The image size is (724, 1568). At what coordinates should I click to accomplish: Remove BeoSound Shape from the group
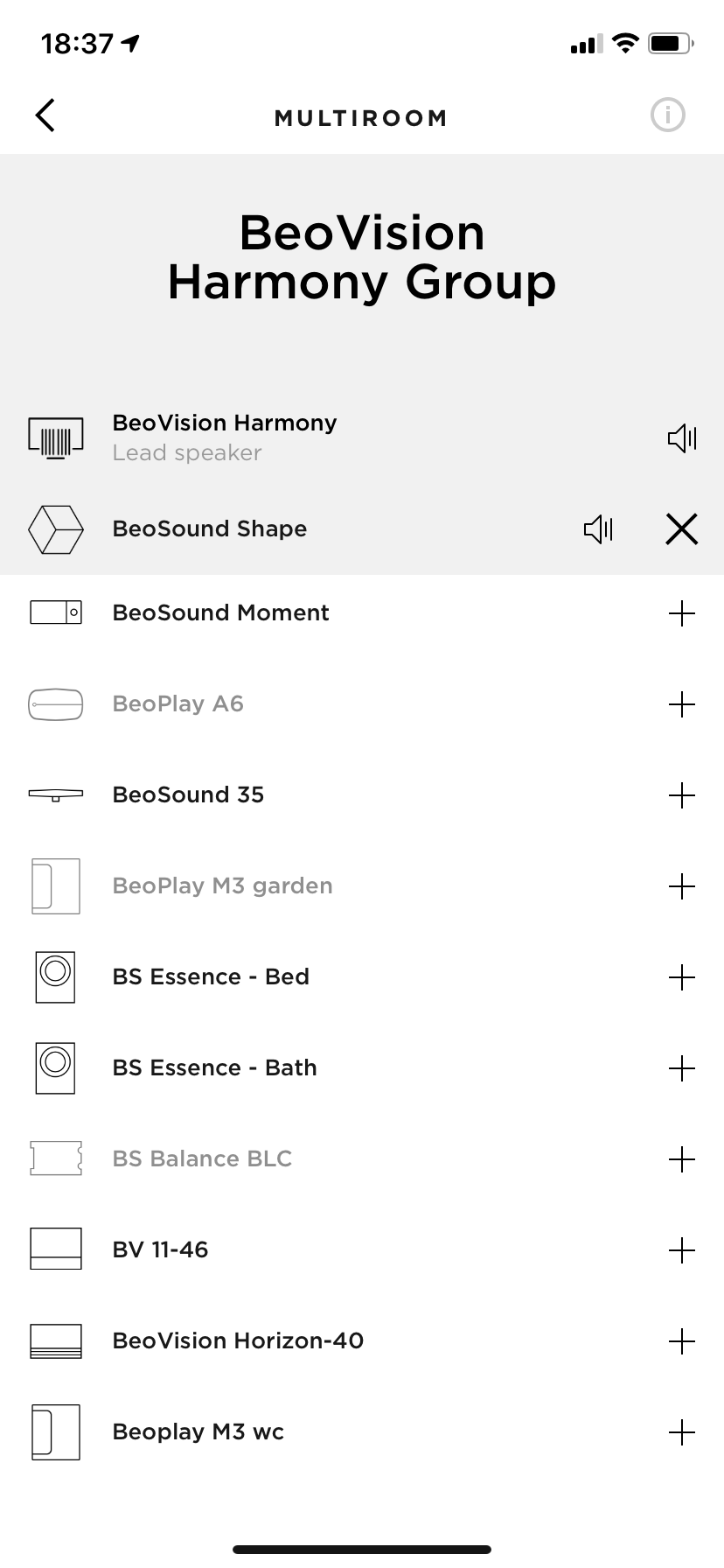[681, 528]
